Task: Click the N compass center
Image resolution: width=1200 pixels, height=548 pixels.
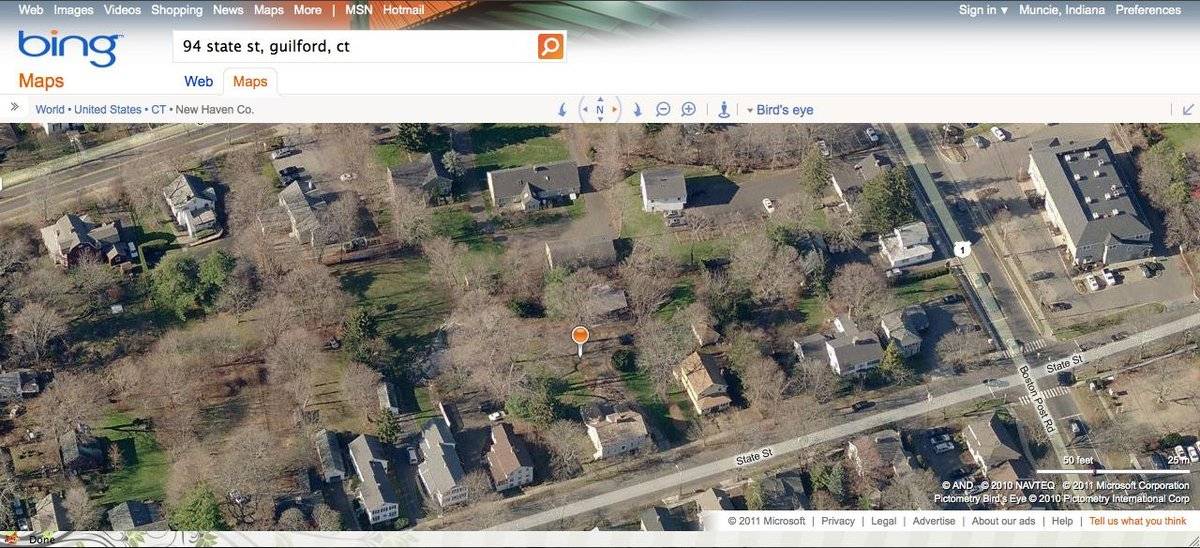Action: point(600,110)
